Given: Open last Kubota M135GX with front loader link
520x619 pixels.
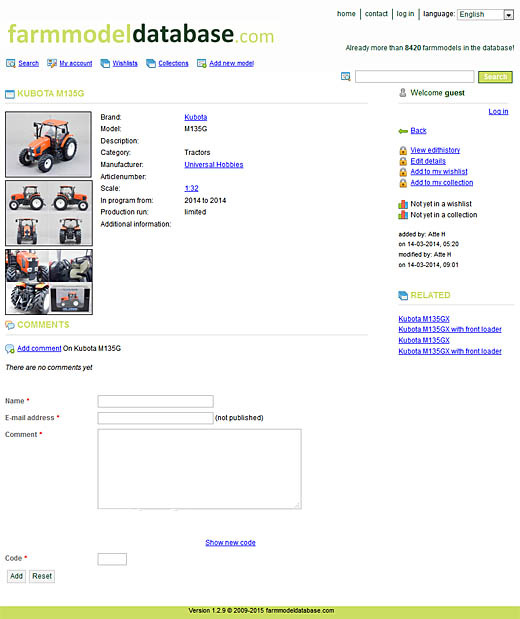Looking at the screenshot, I should pyautogui.click(x=450, y=351).
